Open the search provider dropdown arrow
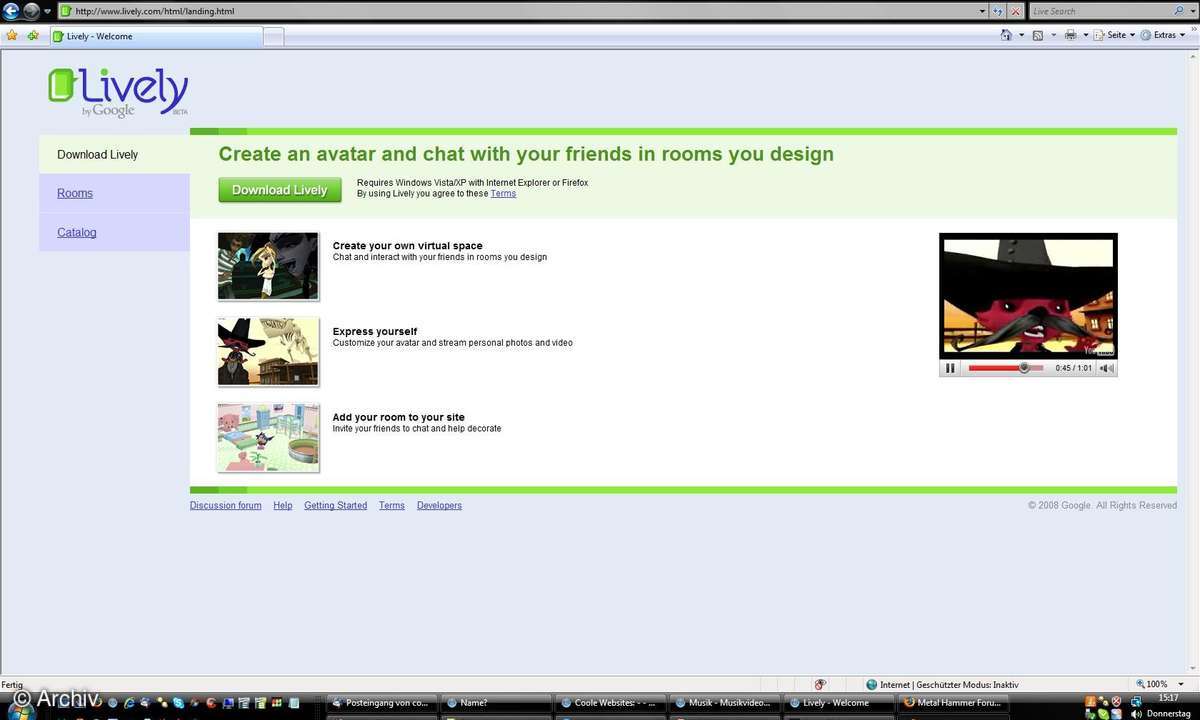Image resolution: width=1200 pixels, height=720 pixels. (x=1192, y=11)
